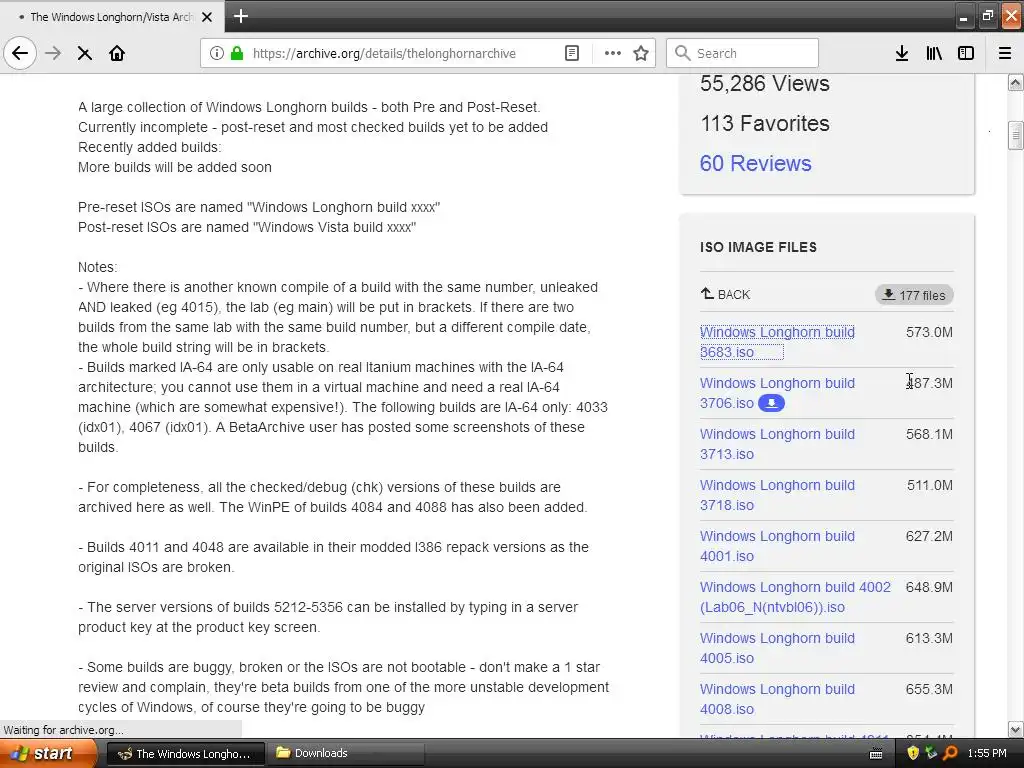
Task: Switch to Downloads folder taskbar button
Action: 346,754
